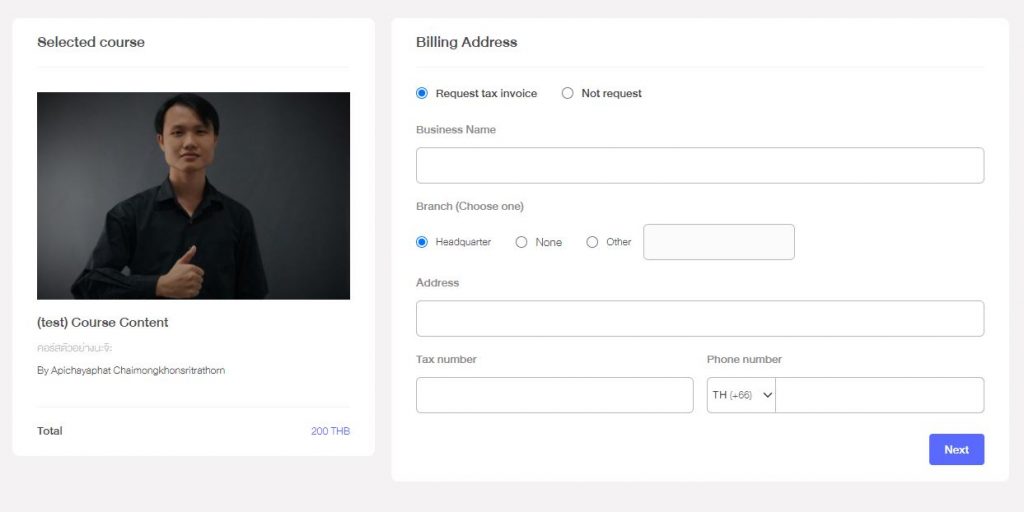The height and width of the screenshot is (512, 1024).
Task: Choose the Not request radio button
Action: 568,93
